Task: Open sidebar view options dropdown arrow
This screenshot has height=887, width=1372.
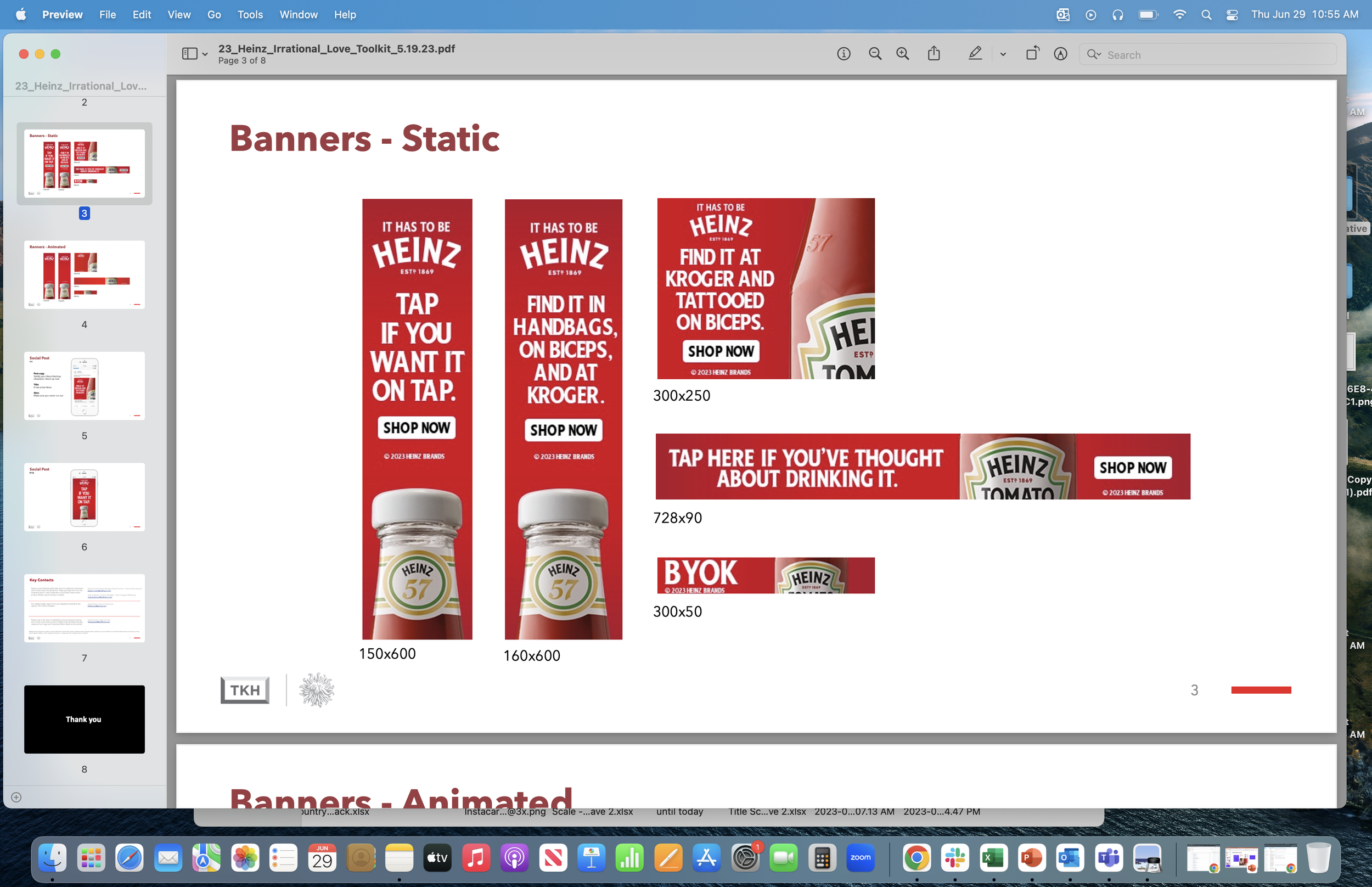Action: point(205,55)
